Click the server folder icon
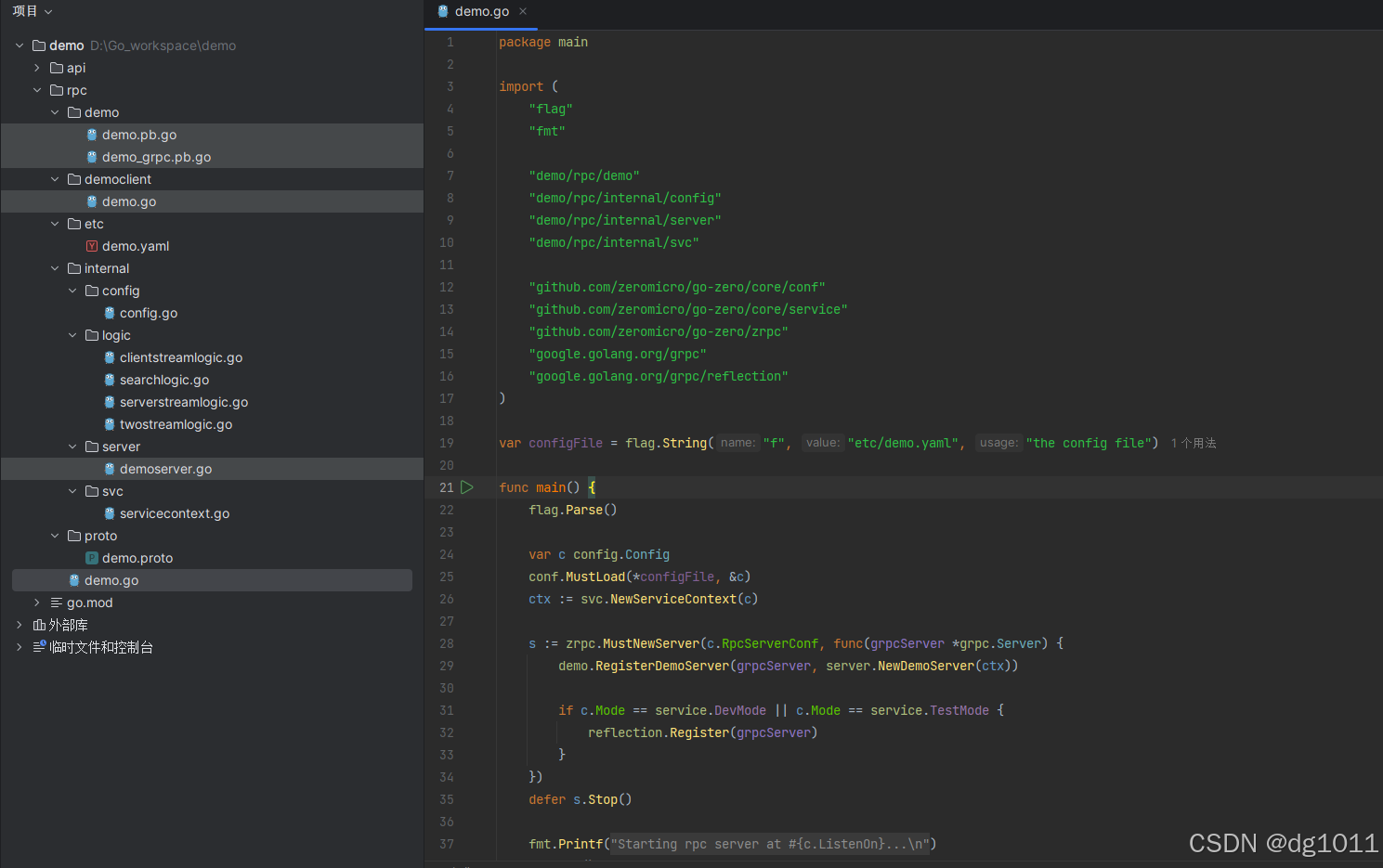Viewport: 1383px width, 868px height. (92, 447)
